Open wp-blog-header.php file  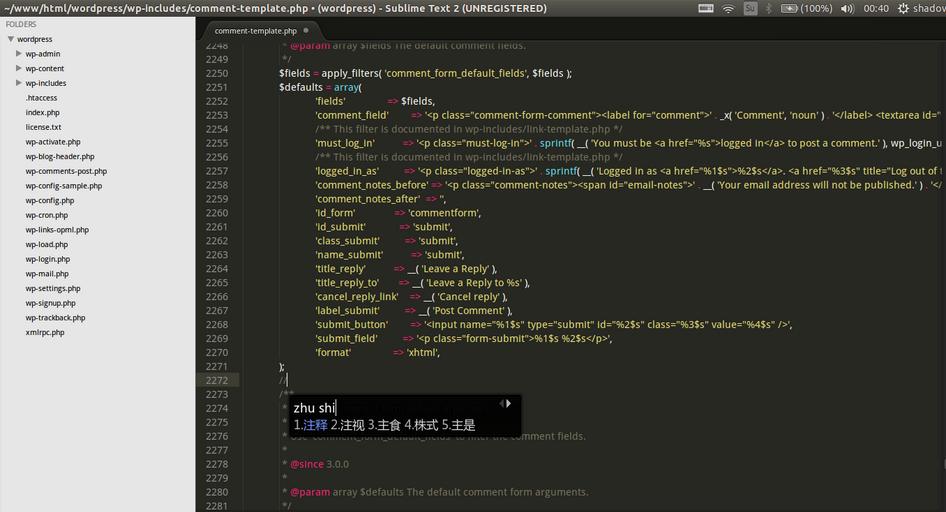[60, 156]
